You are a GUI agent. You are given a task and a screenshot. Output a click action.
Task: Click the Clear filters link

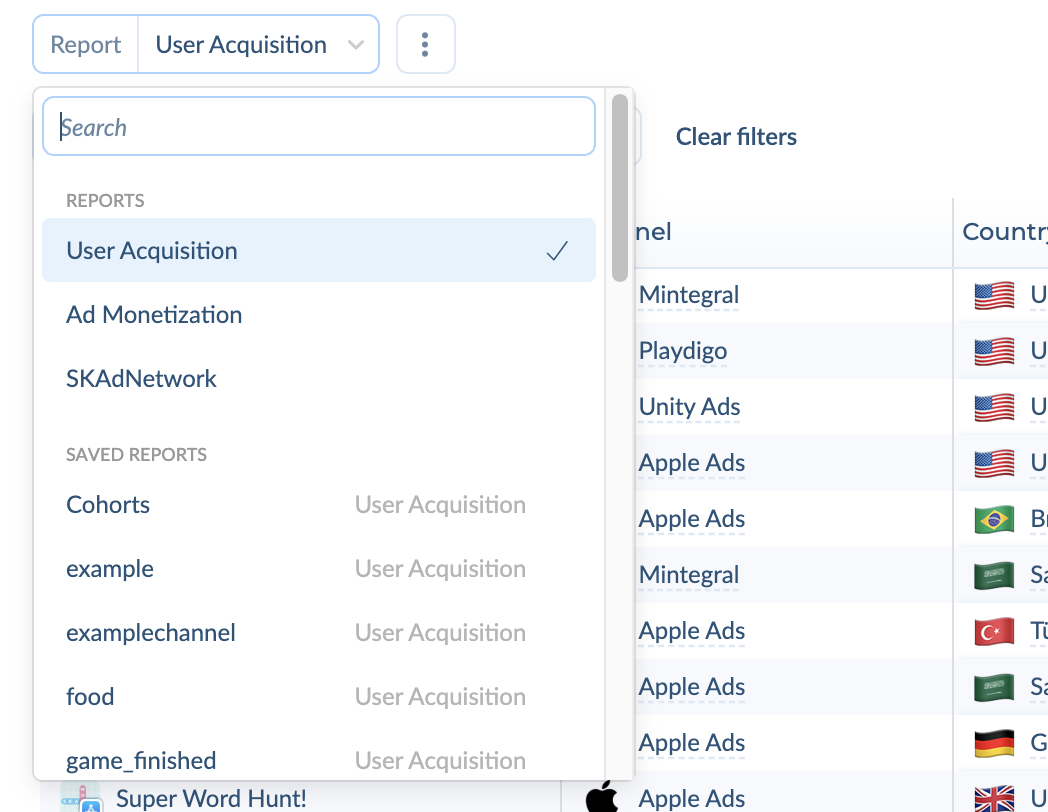(736, 136)
